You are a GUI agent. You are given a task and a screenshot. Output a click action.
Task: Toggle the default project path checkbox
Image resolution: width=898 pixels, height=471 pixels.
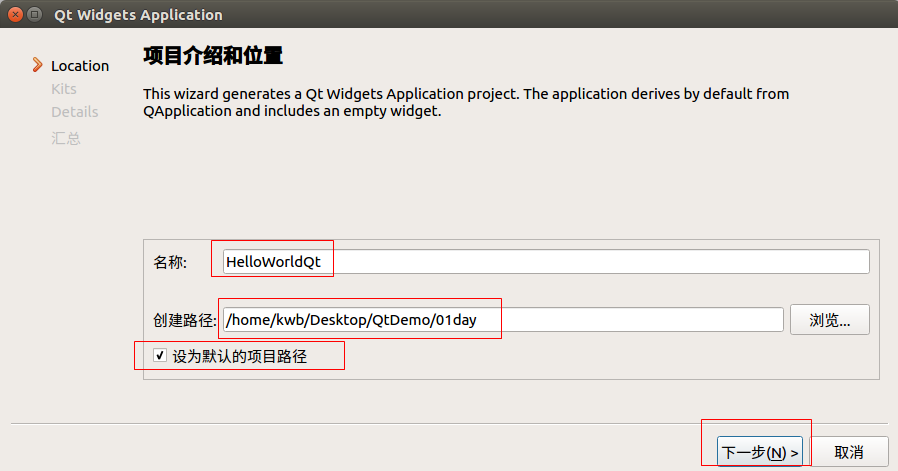160,355
